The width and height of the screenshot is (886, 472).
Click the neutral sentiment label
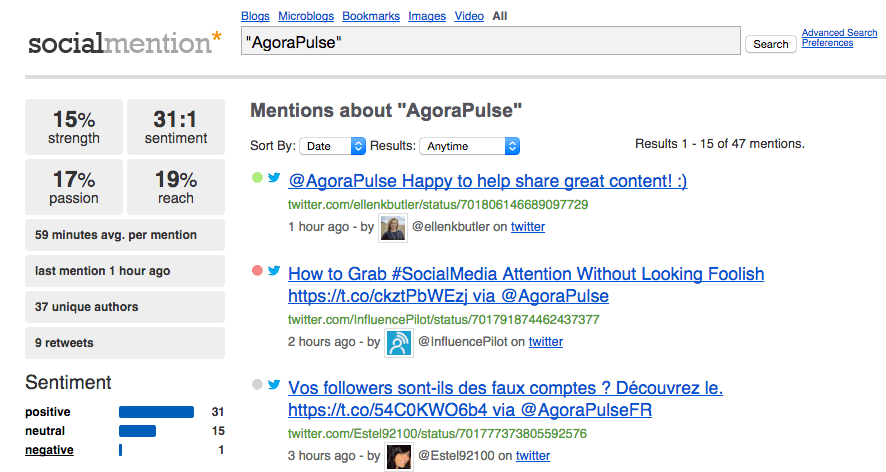[45, 431]
